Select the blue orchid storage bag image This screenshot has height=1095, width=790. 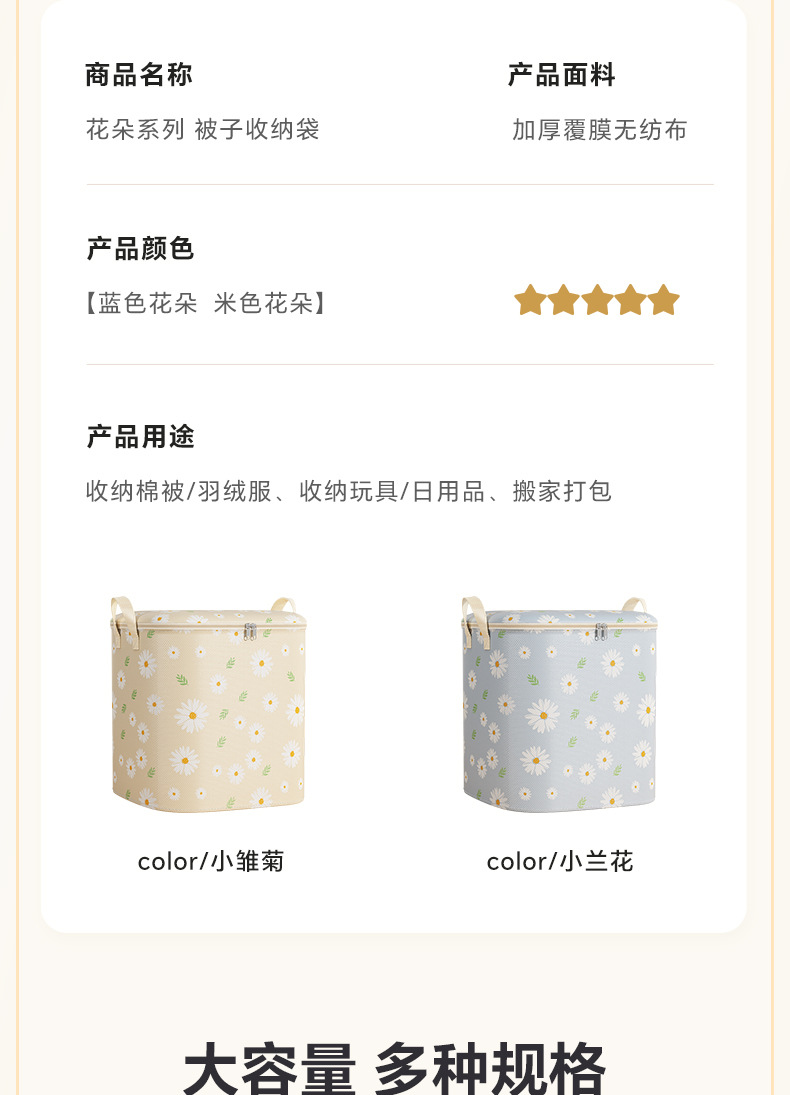click(559, 704)
